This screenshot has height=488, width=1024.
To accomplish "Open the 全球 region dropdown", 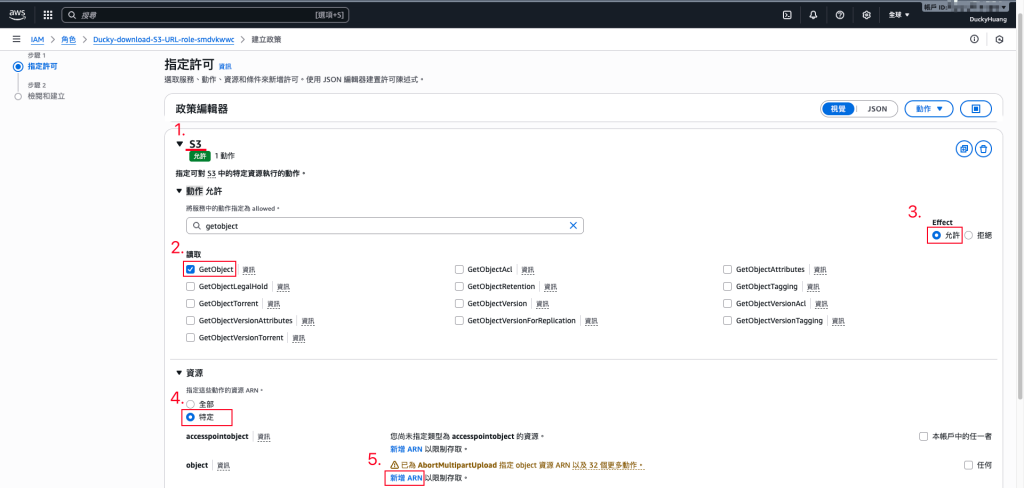I will click(x=899, y=14).
